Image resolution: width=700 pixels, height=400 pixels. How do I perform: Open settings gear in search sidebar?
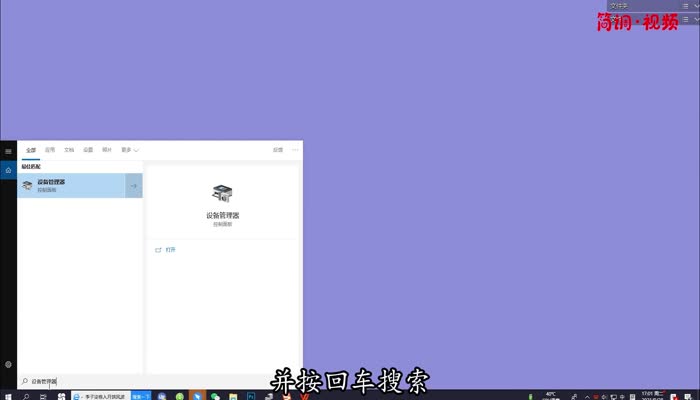[8, 365]
